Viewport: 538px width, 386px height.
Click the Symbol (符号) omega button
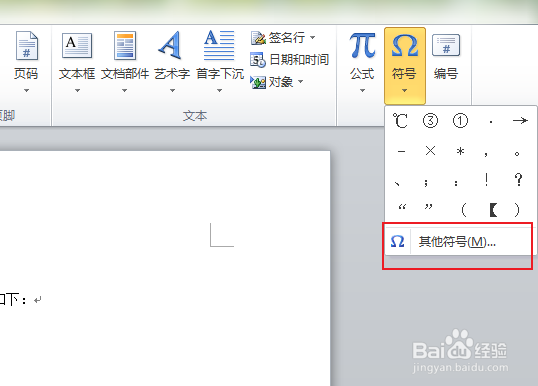[405, 65]
